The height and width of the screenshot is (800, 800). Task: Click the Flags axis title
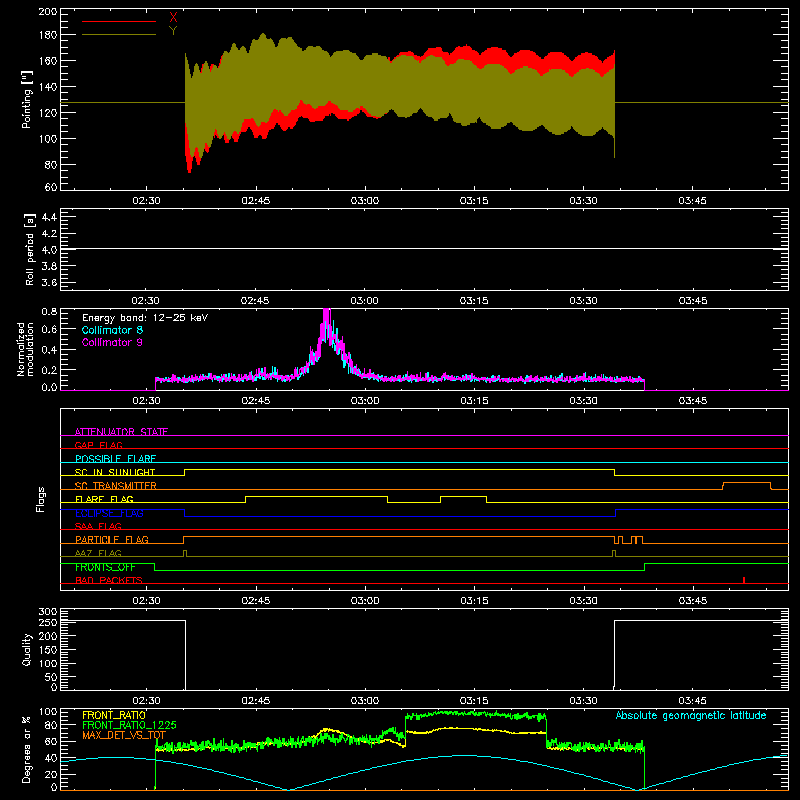pyautogui.click(x=41, y=499)
